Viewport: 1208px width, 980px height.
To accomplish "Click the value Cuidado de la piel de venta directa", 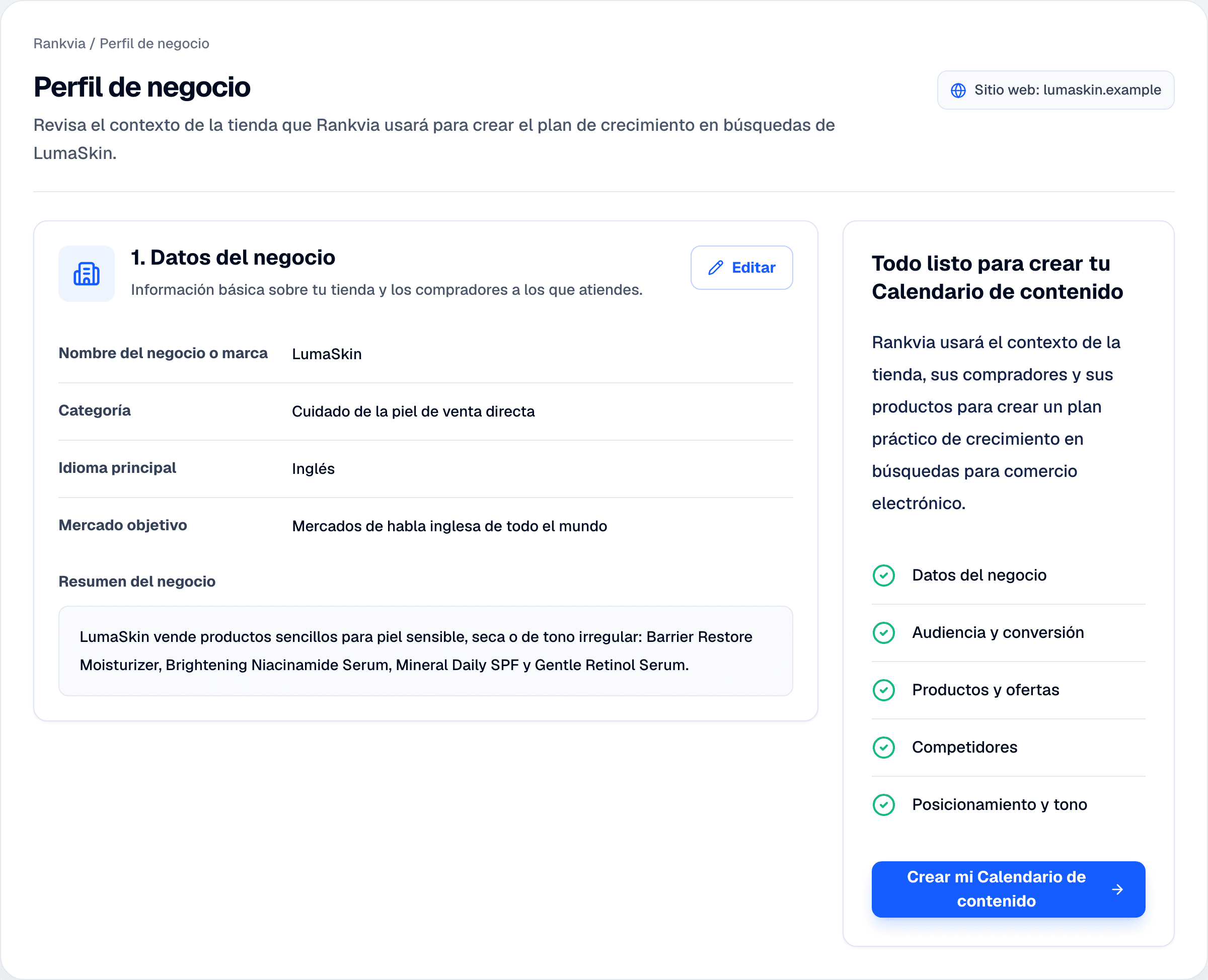I will [413, 412].
